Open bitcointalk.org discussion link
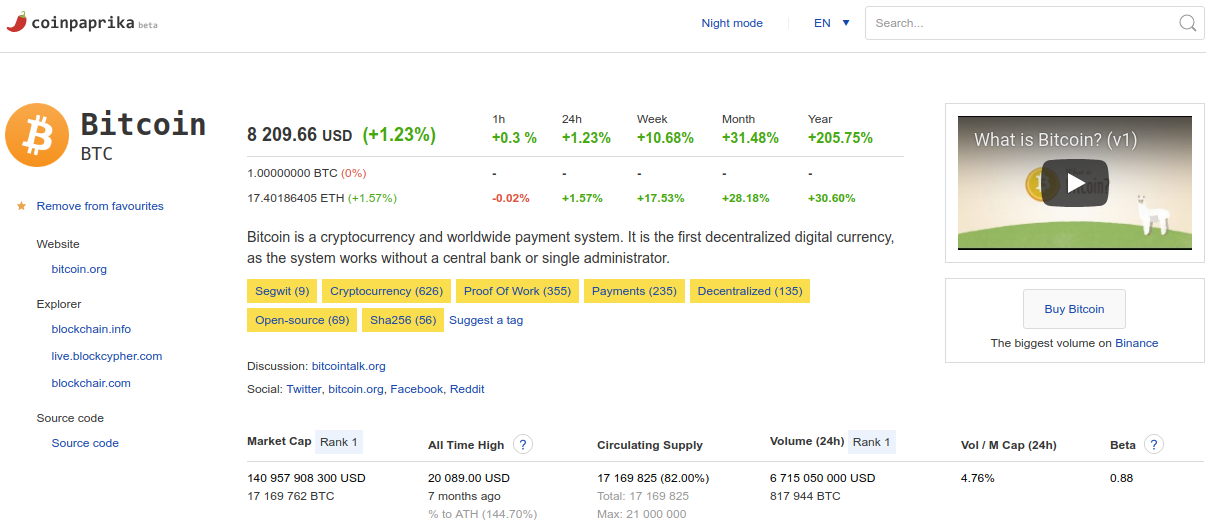Screen dimensions: 1206x532 tap(349, 366)
